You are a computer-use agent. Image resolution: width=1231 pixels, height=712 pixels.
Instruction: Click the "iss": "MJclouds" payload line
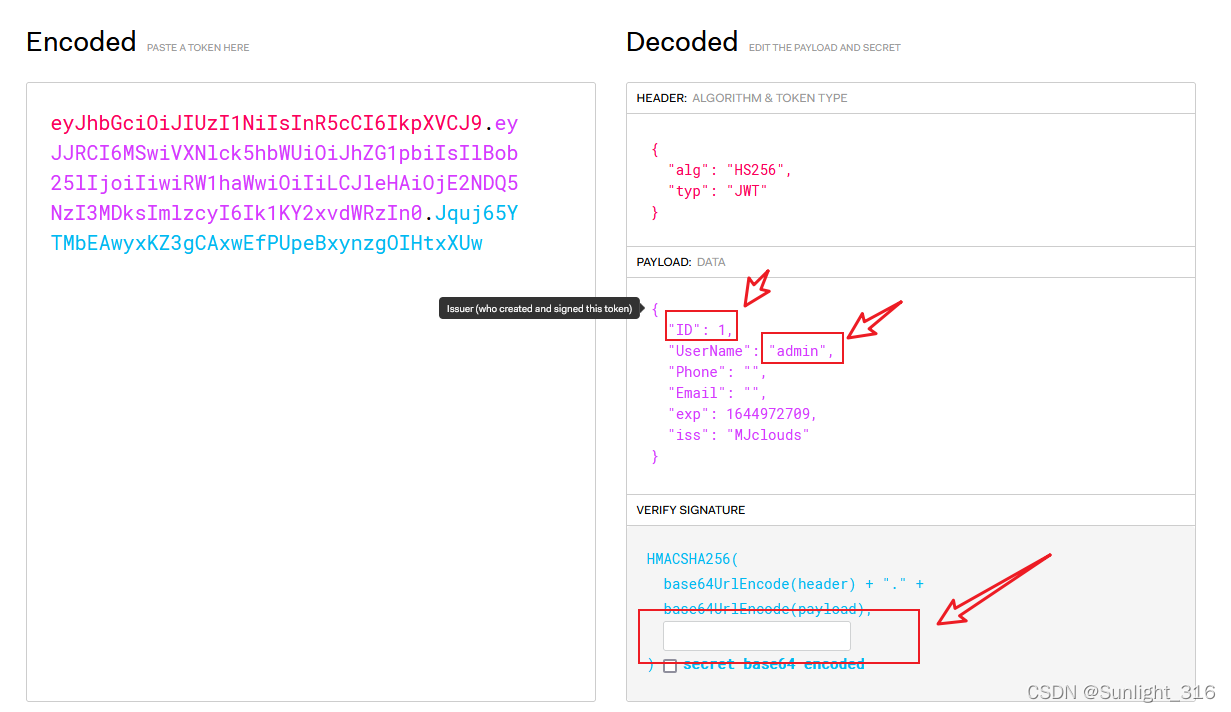738,435
